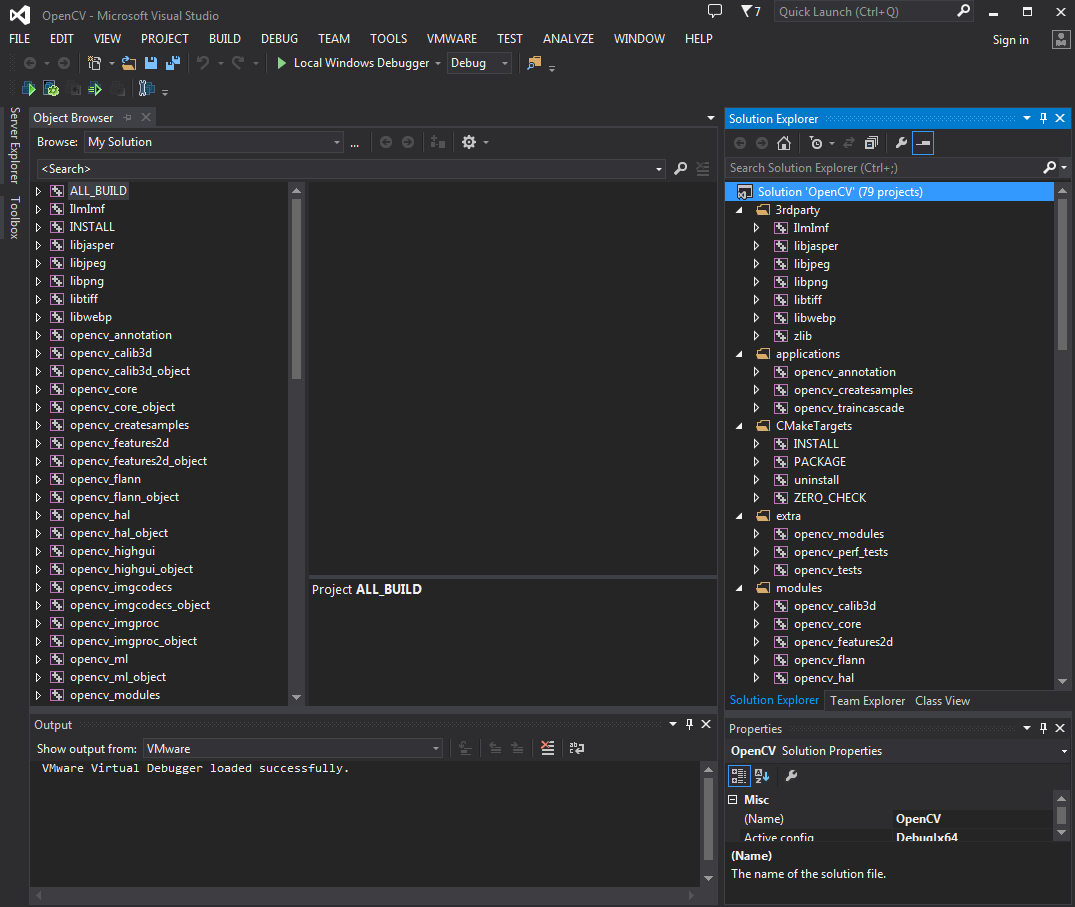Viewport: 1075px width, 907px height.
Task: Expand the opencv_core node in Object Browser
Action: click(x=39, y=389)
